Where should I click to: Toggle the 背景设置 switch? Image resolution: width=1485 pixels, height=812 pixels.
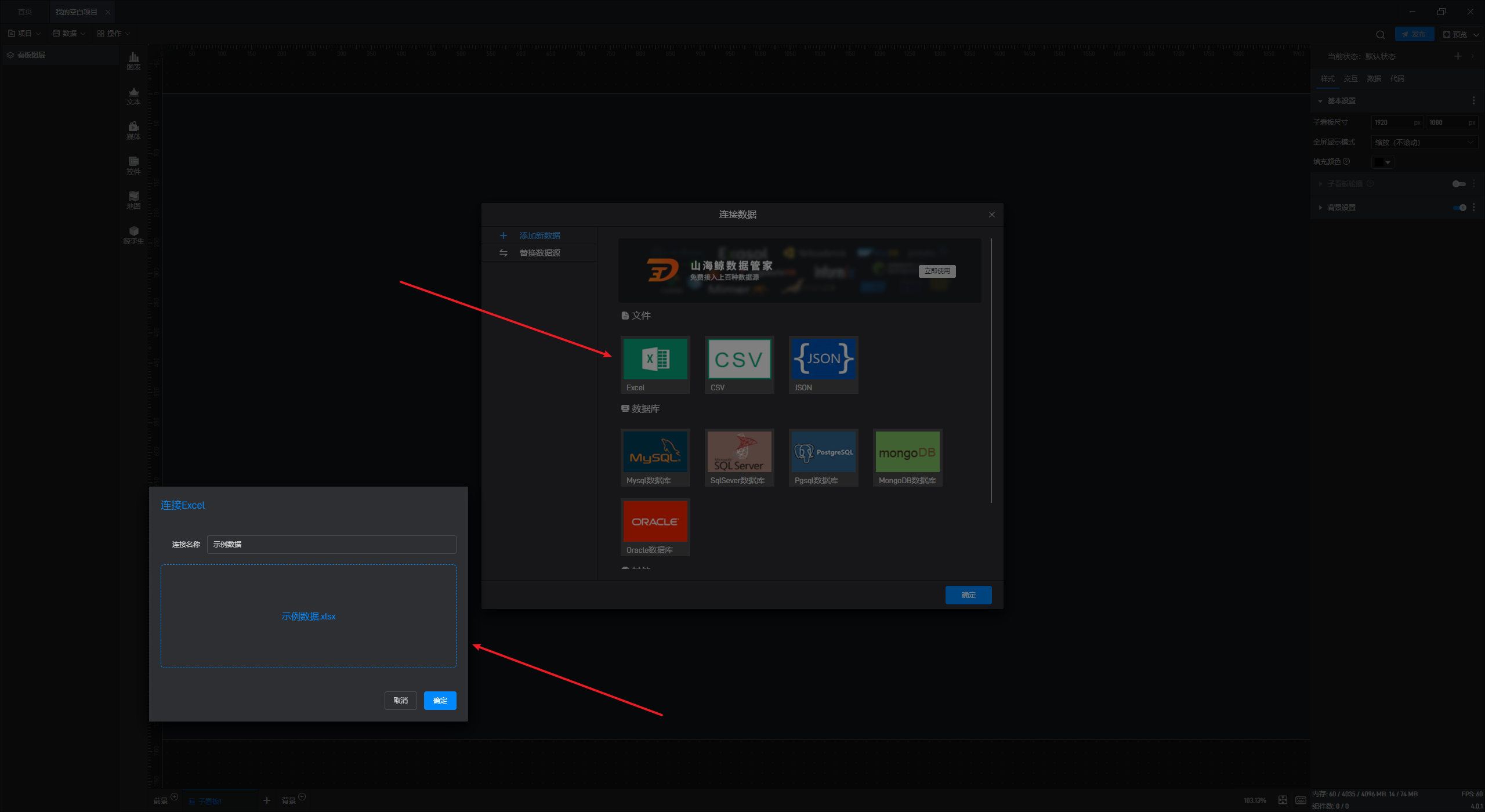[1459, 208]
